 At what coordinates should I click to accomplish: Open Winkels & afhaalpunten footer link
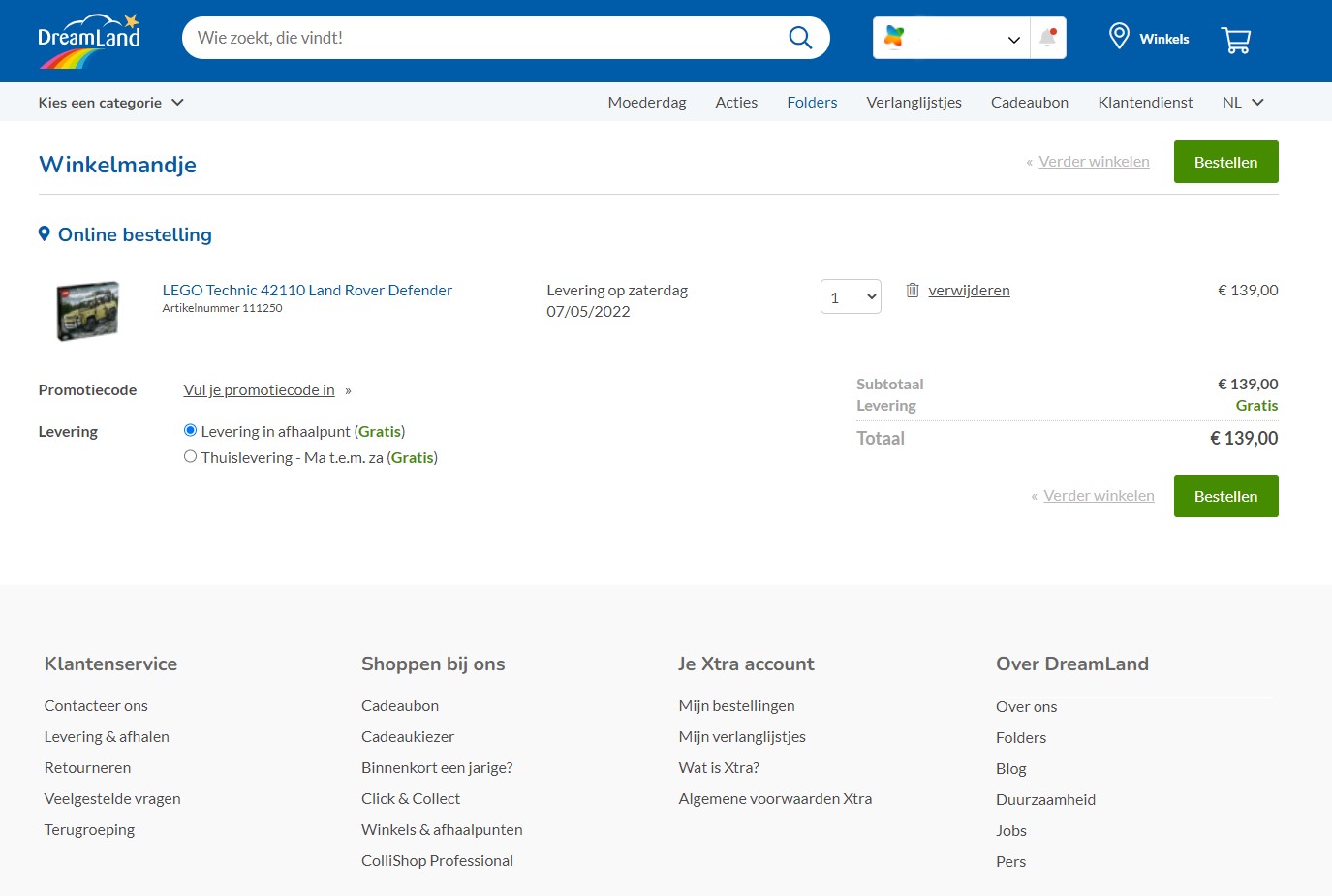(442, 830)
